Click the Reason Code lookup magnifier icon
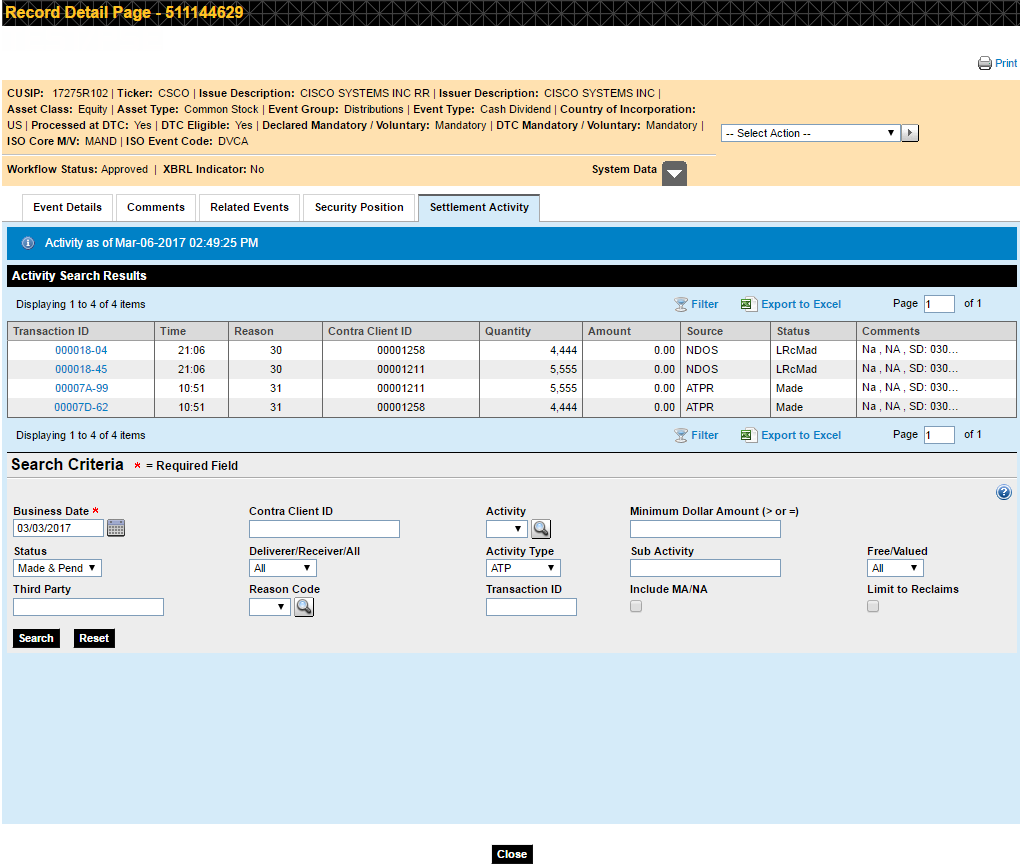Screen dimensions: 1020x864 [304, 607]
